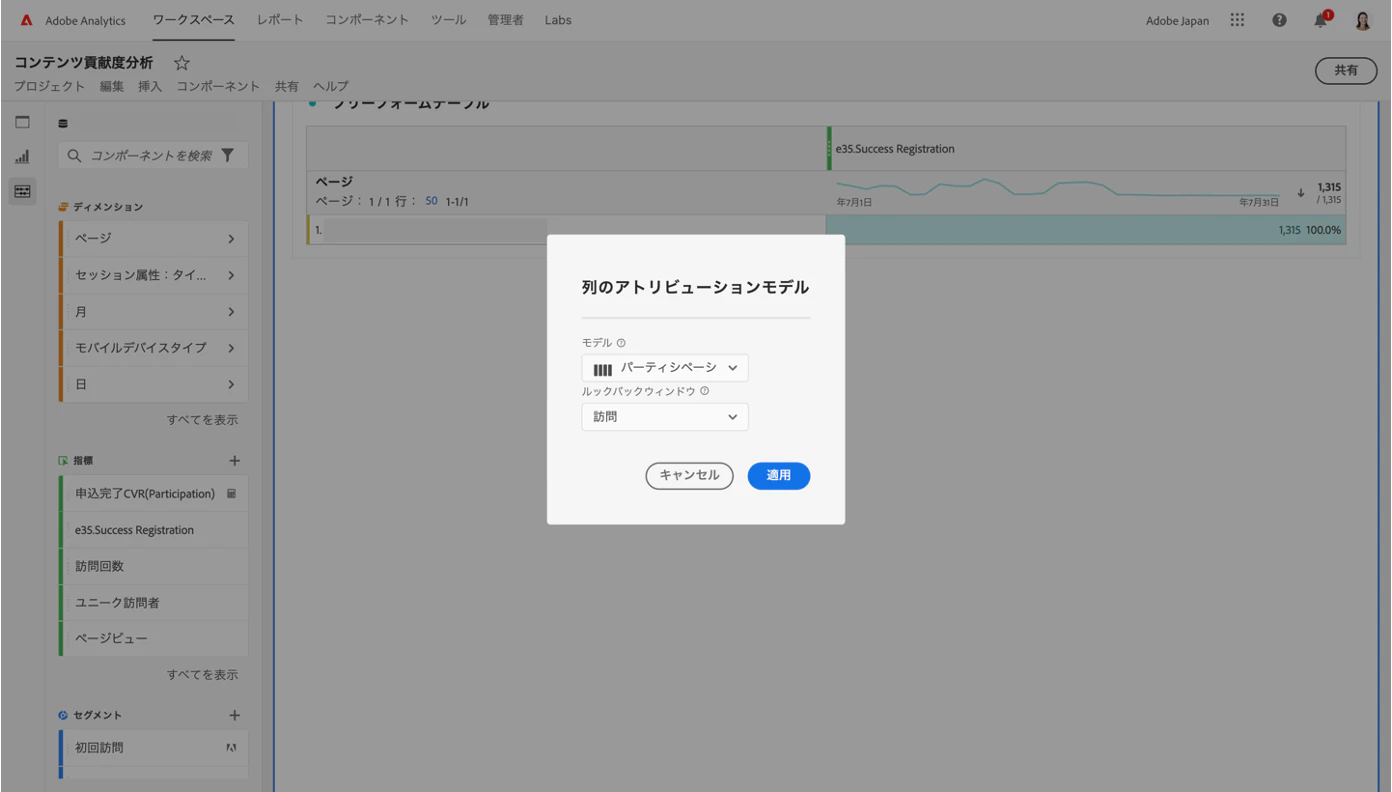Open the プロジェクト menu

pos(50,87)
